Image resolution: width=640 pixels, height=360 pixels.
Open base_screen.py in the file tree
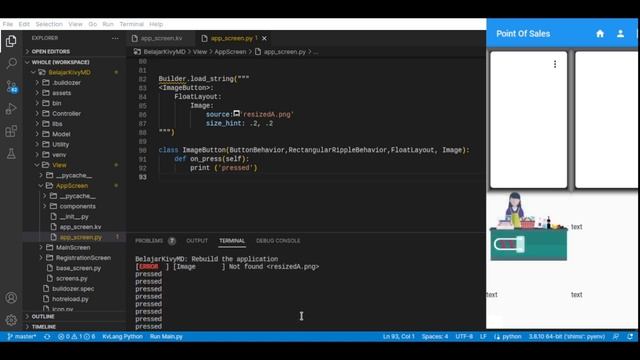click(x=74, y=268)
